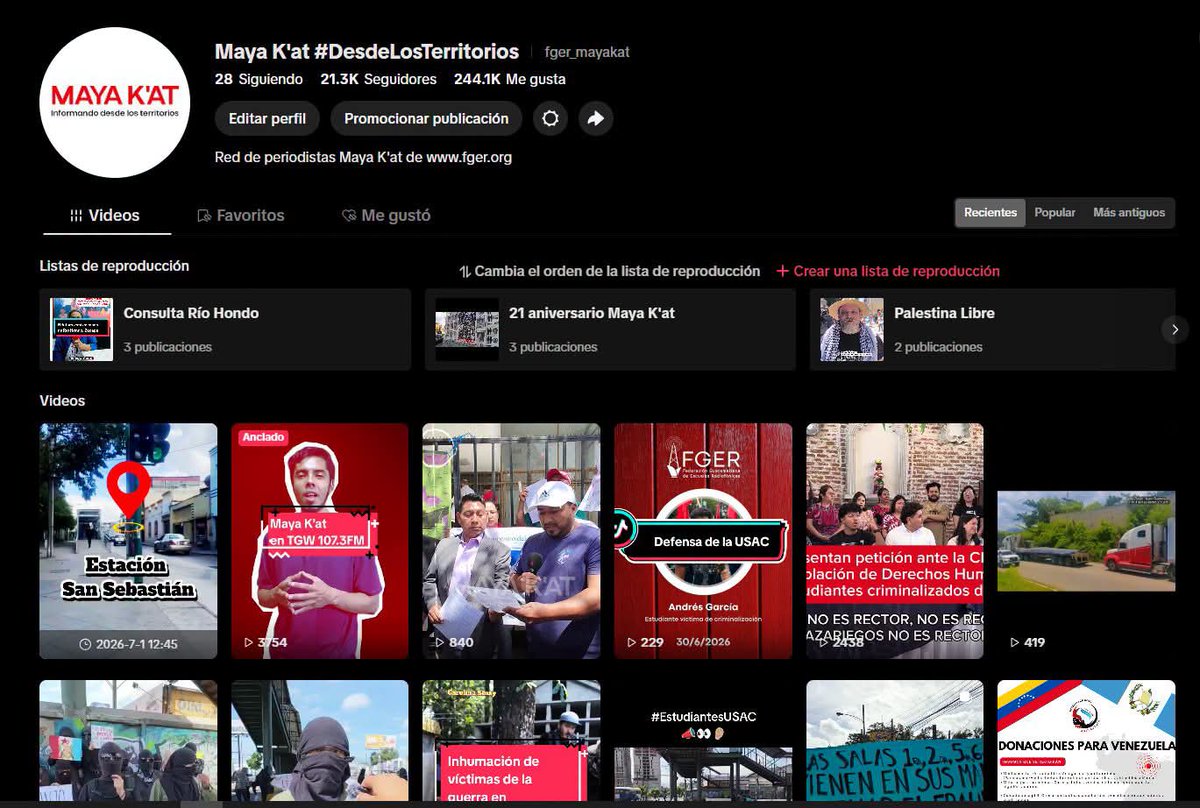Click Editar perfil button
The image size is (1200, 808).
click(267, 118)
